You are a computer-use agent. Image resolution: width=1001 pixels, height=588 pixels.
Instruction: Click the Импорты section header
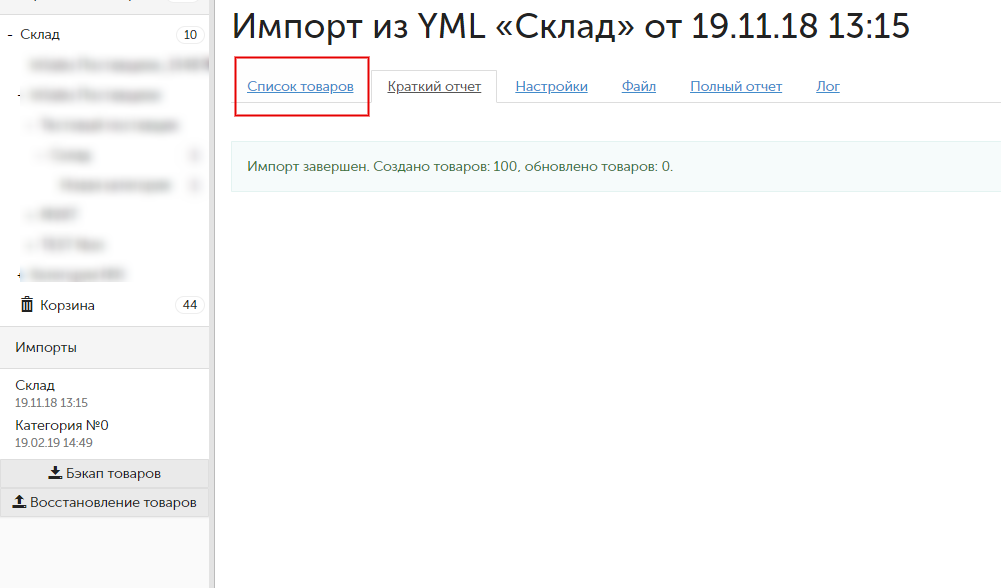pos(46,348)
